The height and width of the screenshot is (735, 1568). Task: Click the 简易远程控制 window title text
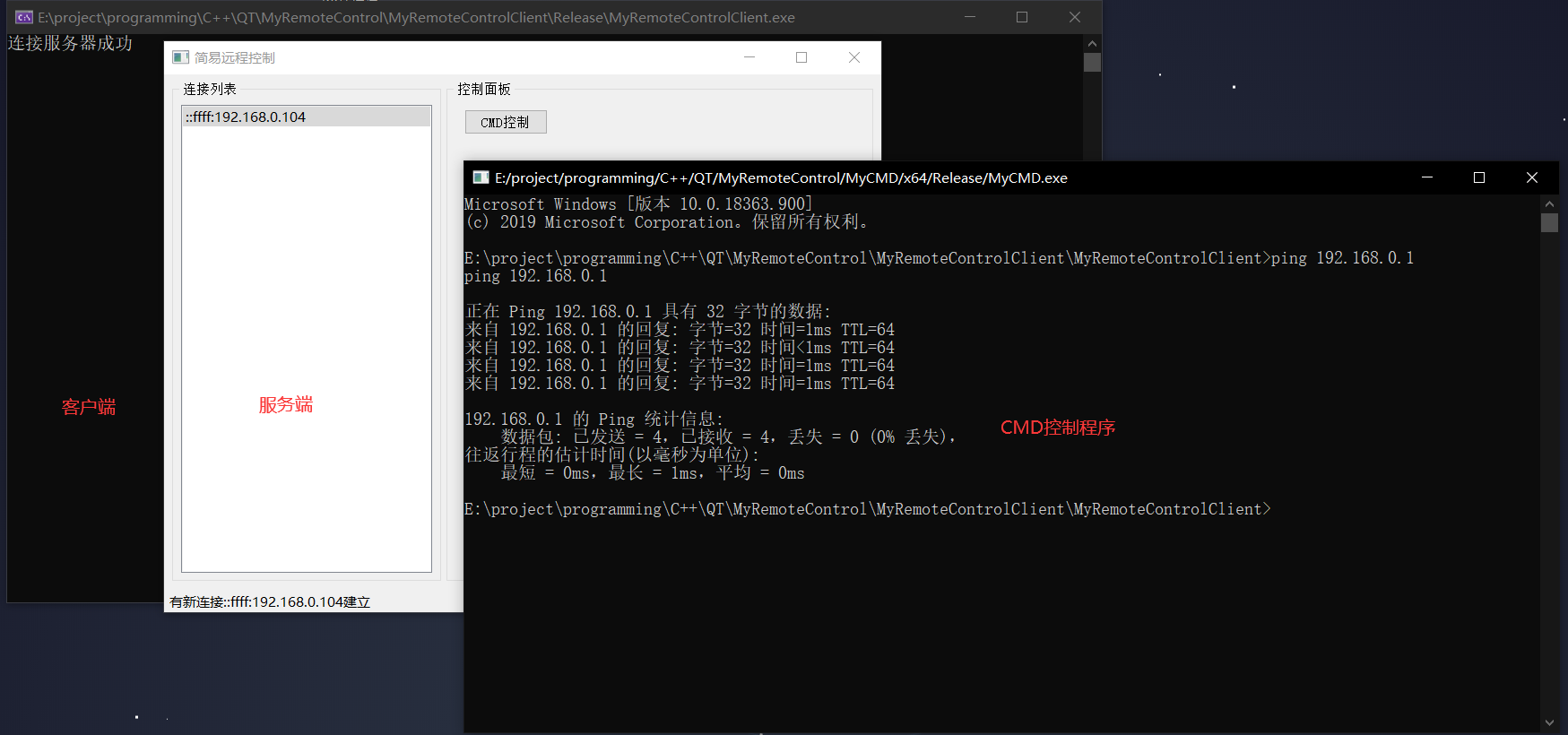point(235,57)
